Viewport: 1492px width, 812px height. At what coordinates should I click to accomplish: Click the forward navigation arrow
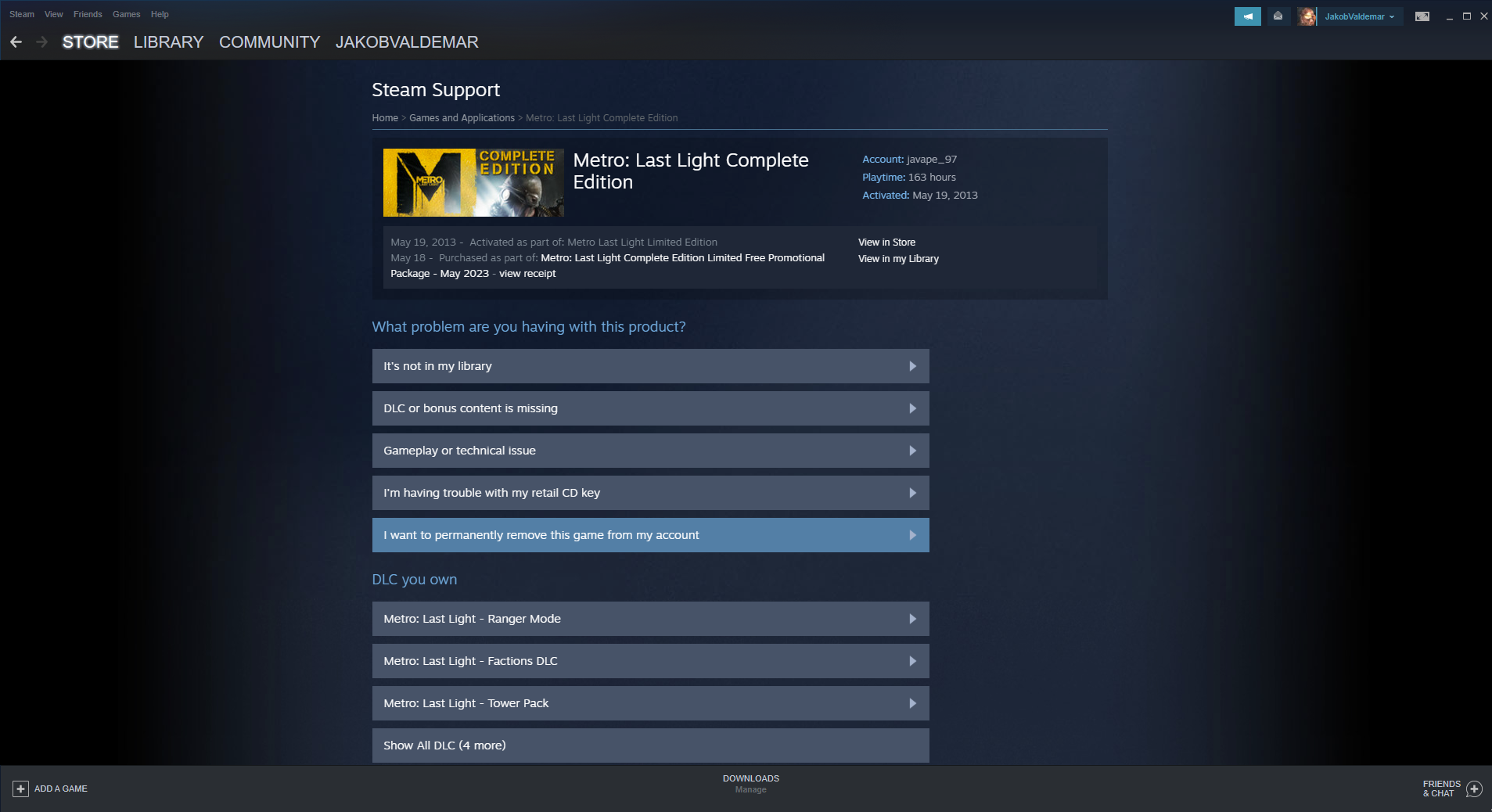pos(42,42)
